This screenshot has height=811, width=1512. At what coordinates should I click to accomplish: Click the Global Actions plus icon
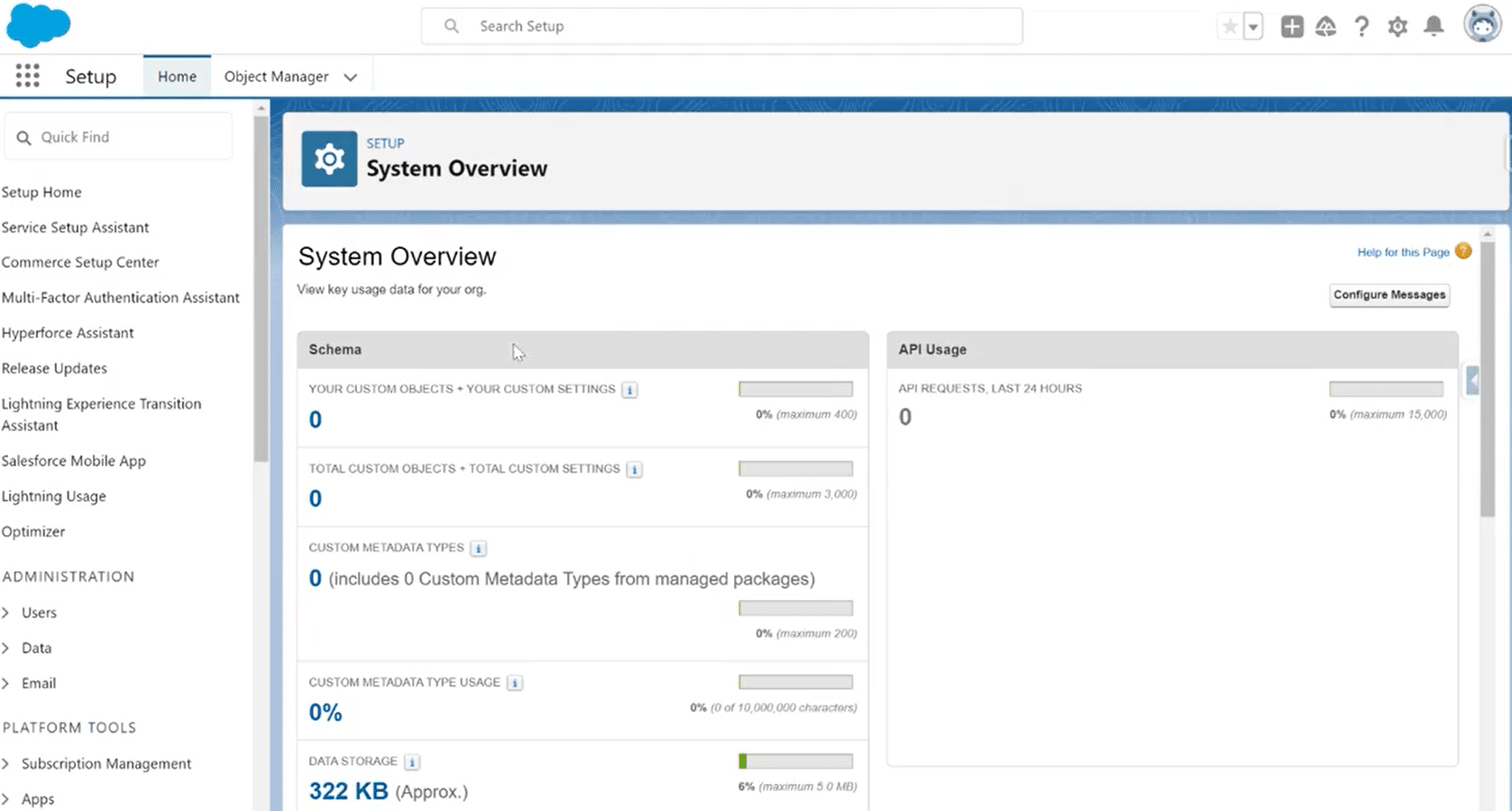pos(1292,26)
